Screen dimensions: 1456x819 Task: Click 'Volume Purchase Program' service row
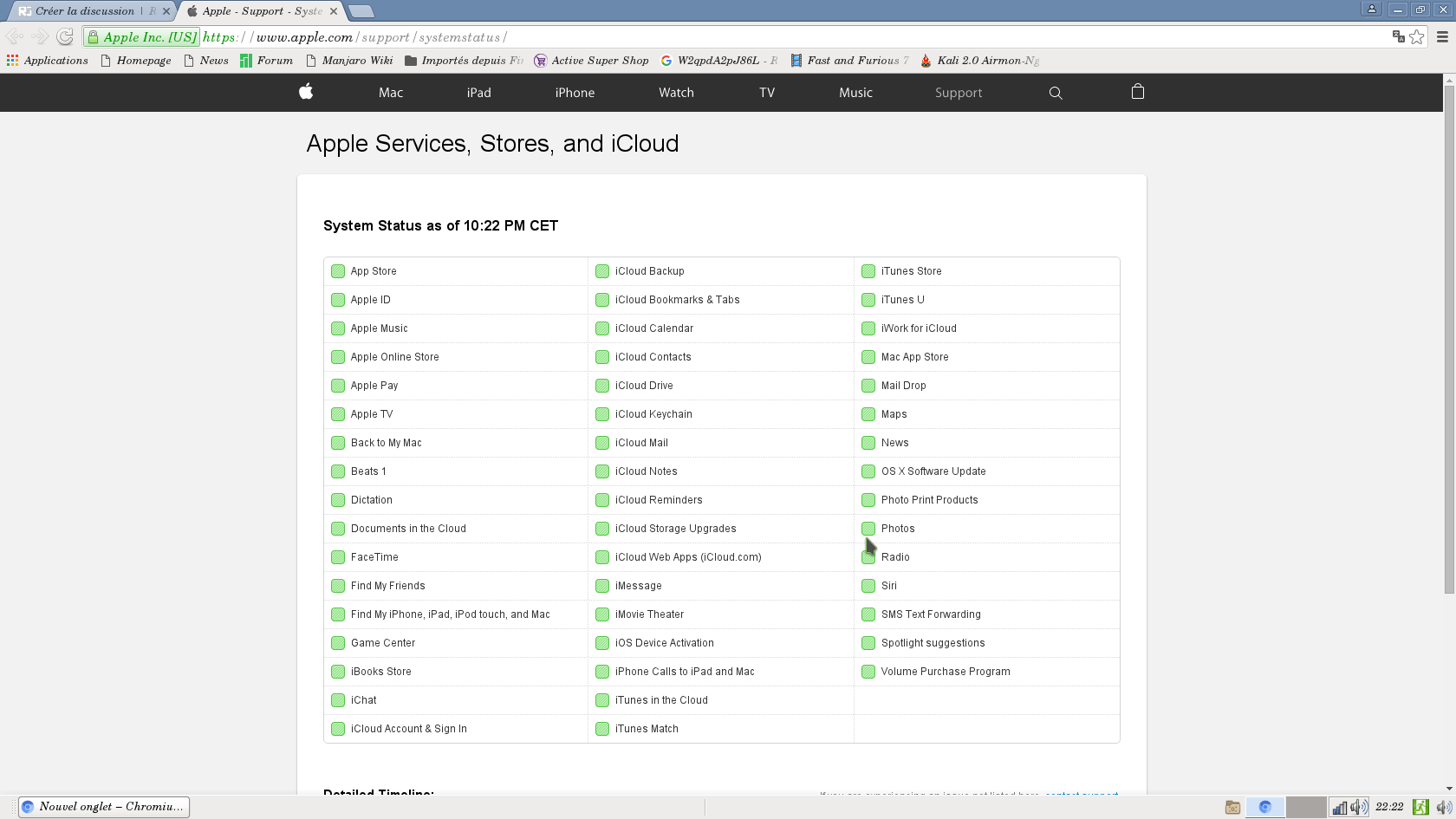pyautogui.click(x=987, y=672)
